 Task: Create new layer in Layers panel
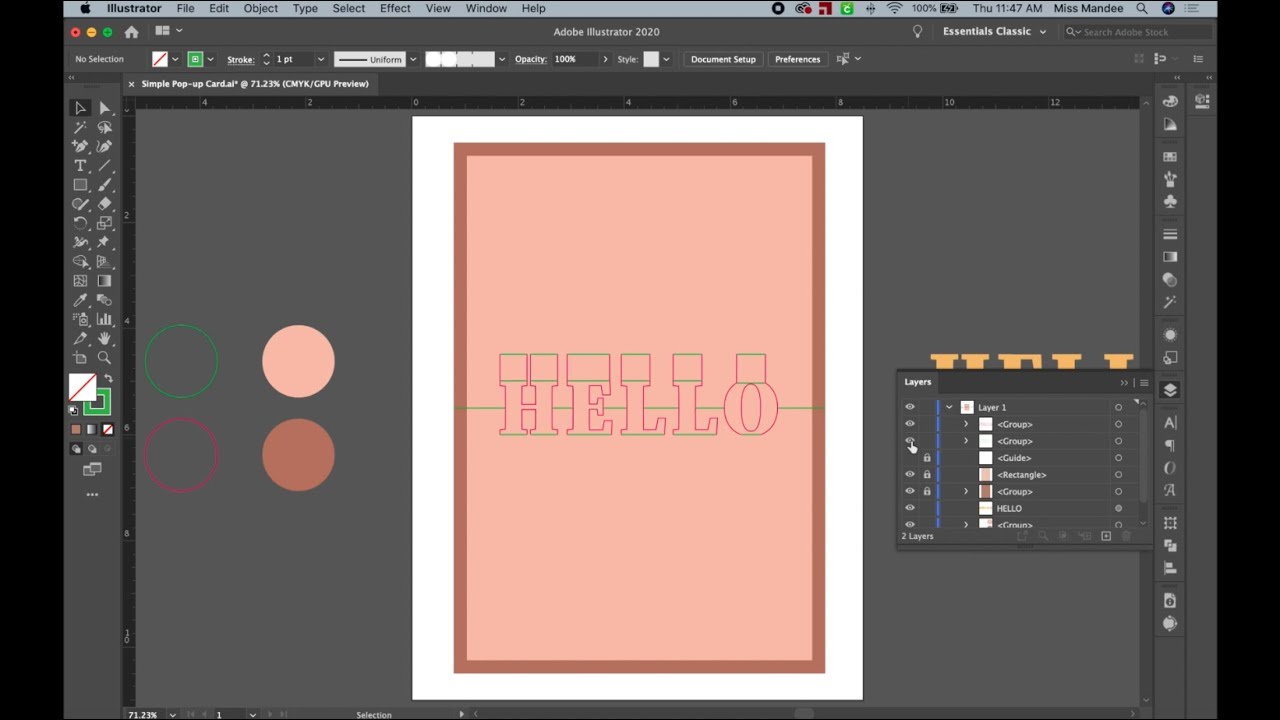tap(1106, 536)
